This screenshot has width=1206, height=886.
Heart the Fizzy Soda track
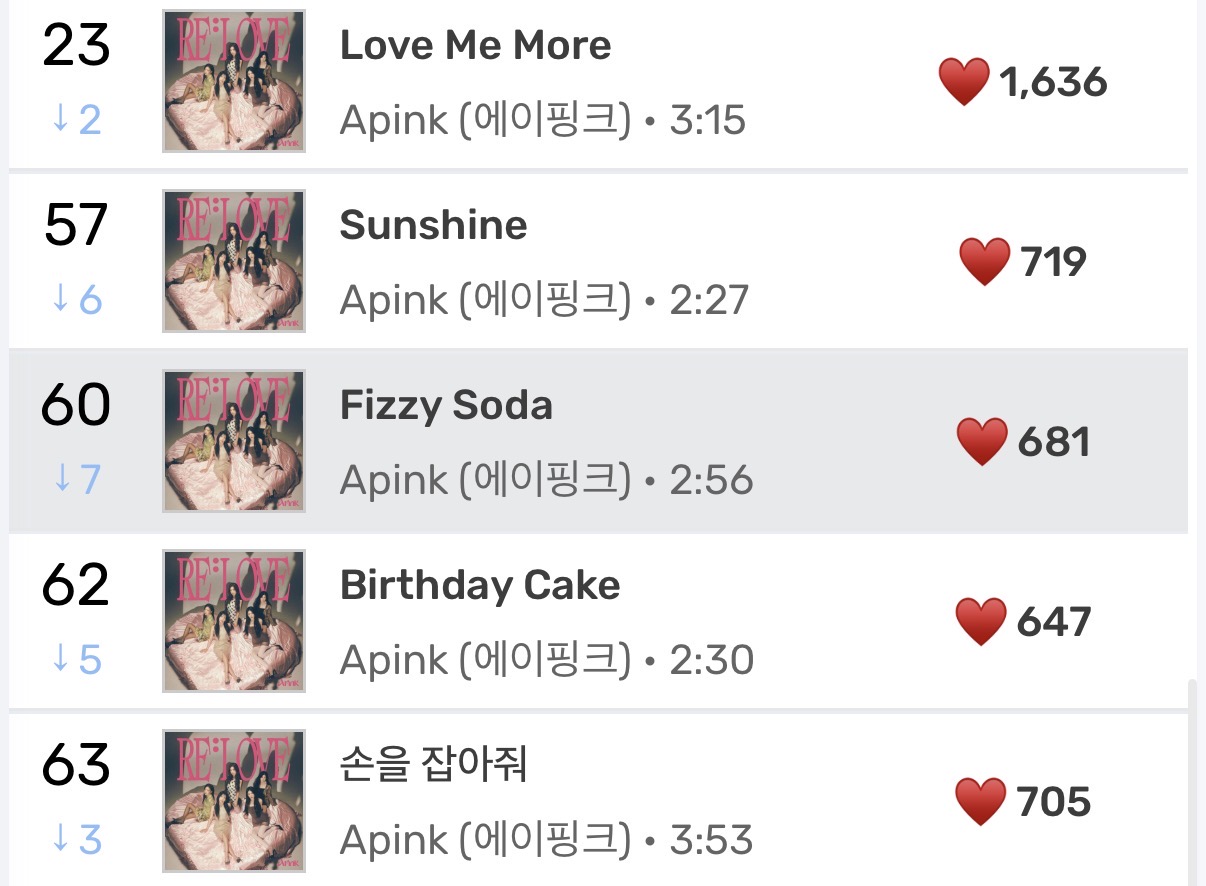tap(981, 442)
